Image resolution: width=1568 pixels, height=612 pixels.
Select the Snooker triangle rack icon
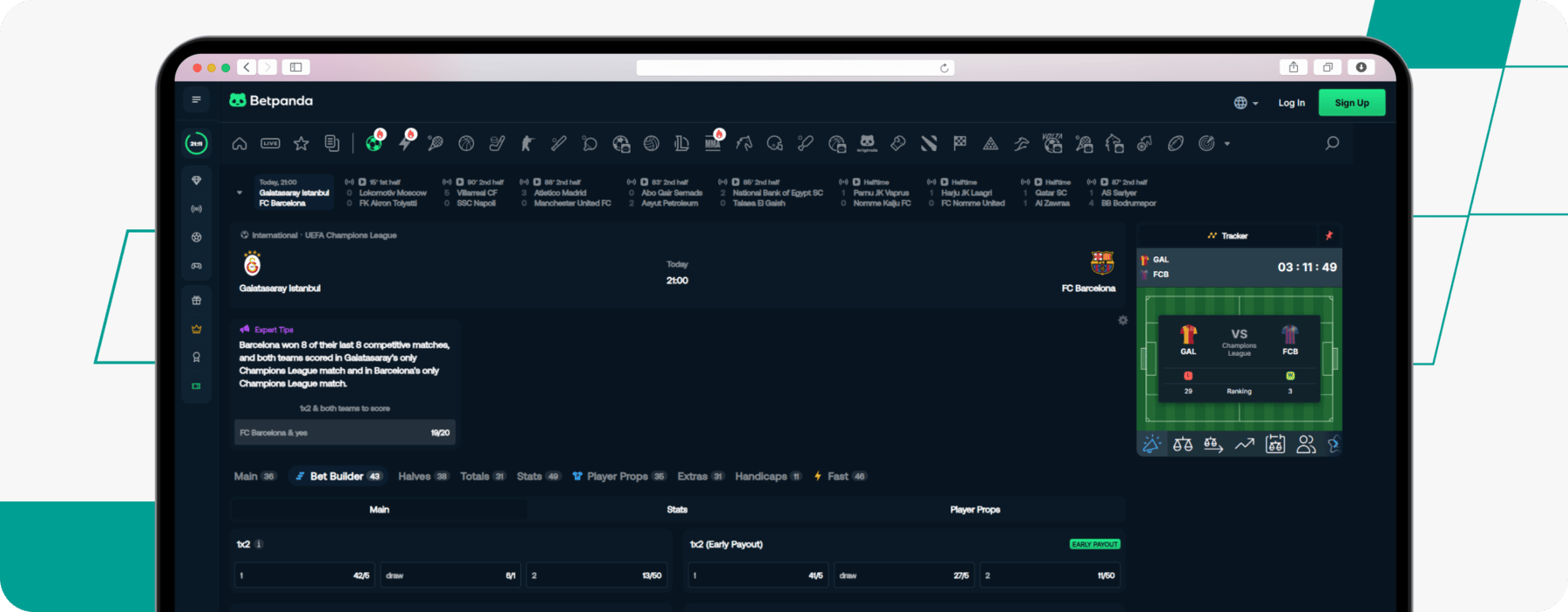pyautogui.click(x=990, y=144)
